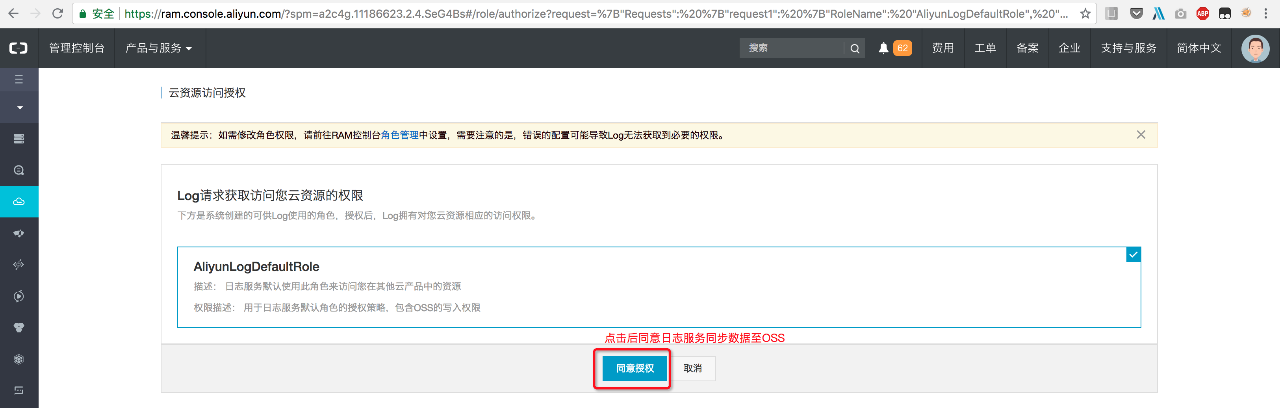This screenshot has height=408, width=1280.
Task: Open the Chrome three-dot menu
Action: coord(1268,14)
